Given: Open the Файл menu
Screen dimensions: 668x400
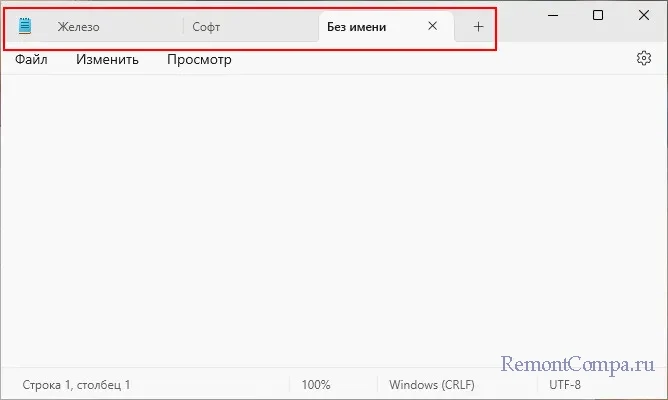Looking at the screenshot, I should (x=31, y=59).
